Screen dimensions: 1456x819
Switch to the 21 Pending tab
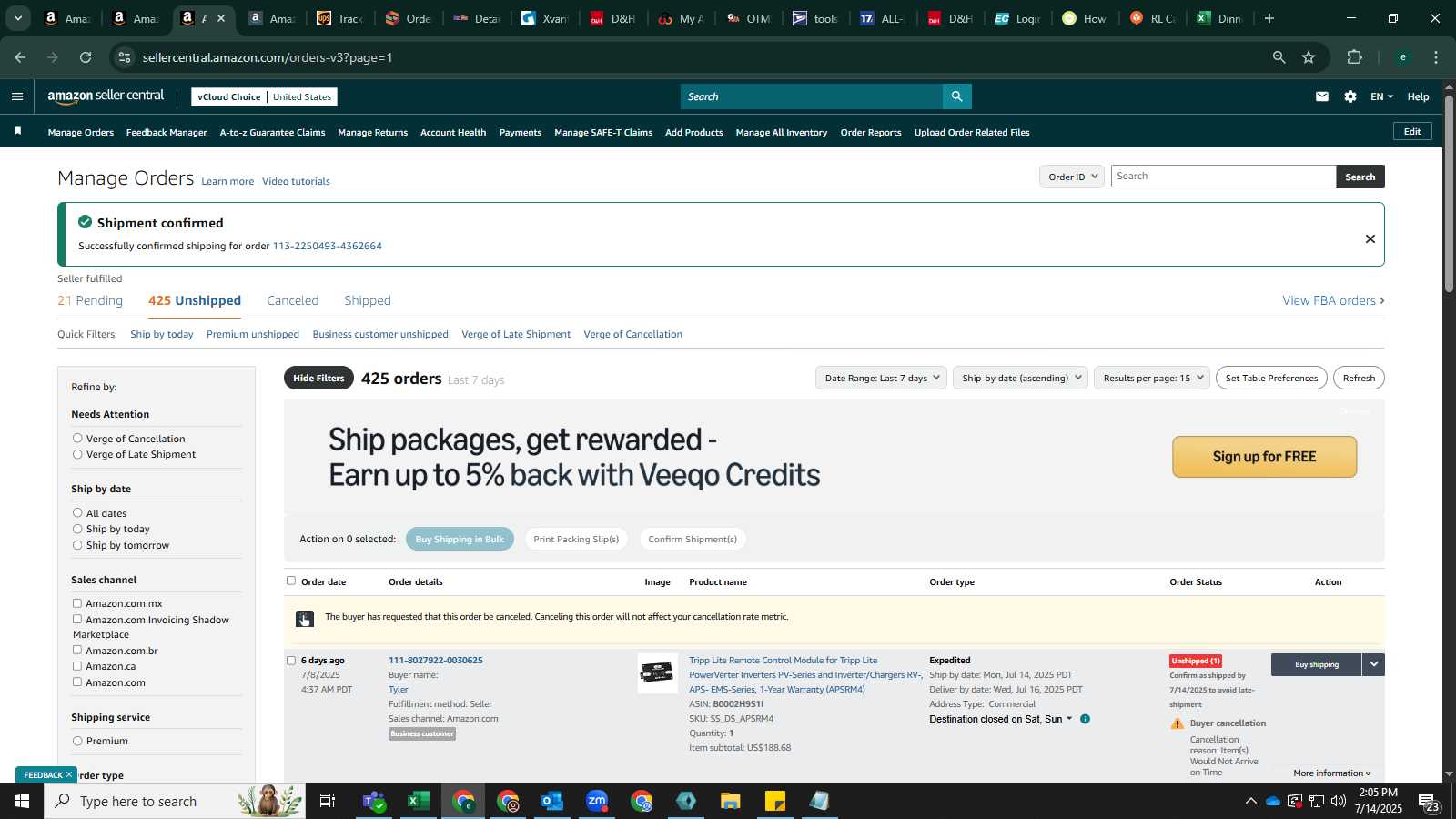(x=90, y=300)
